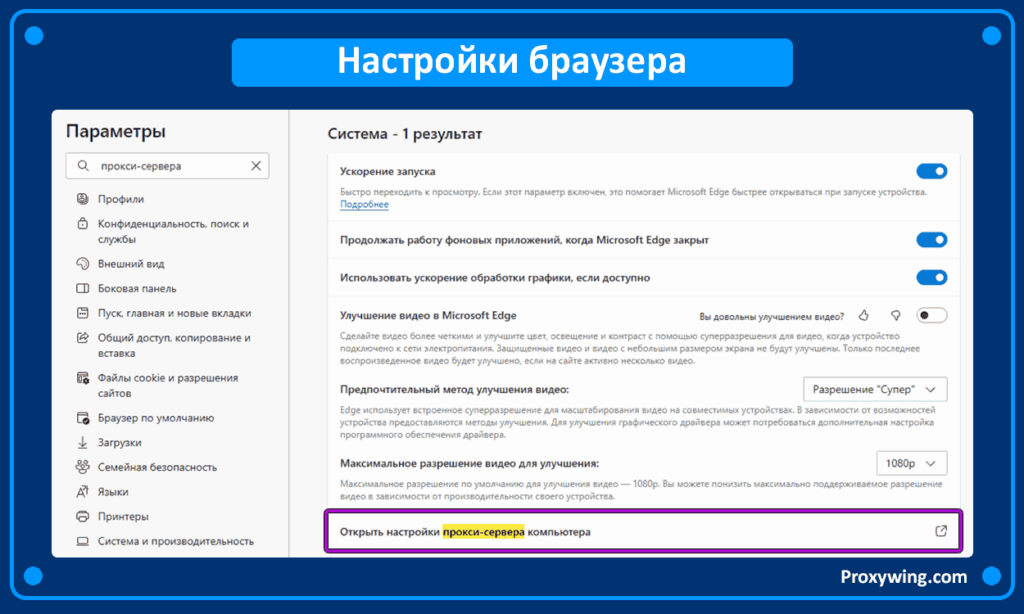Click thumbs-up for video enhancement feedback
This screenshot has height=614, width=1024.
pos(864,315)
